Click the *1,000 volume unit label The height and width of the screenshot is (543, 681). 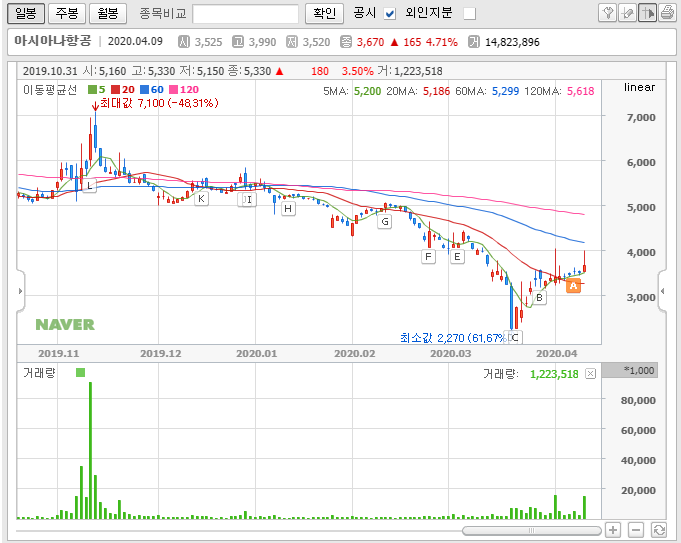[639, 371]
